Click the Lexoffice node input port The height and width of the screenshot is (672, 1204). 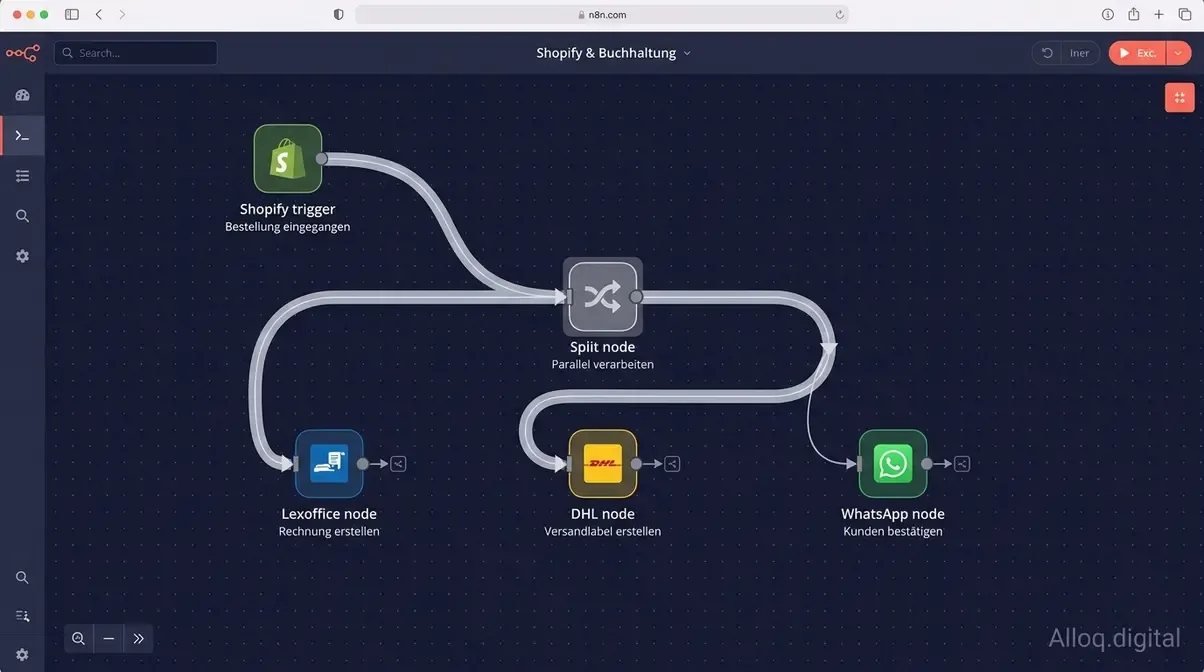point(296,464)
